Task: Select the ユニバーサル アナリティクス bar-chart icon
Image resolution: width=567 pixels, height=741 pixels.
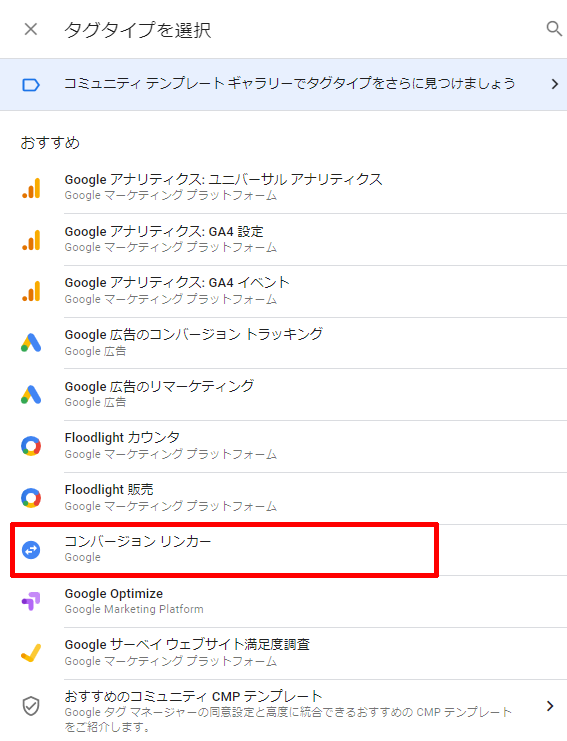Action: click(31, 188)
